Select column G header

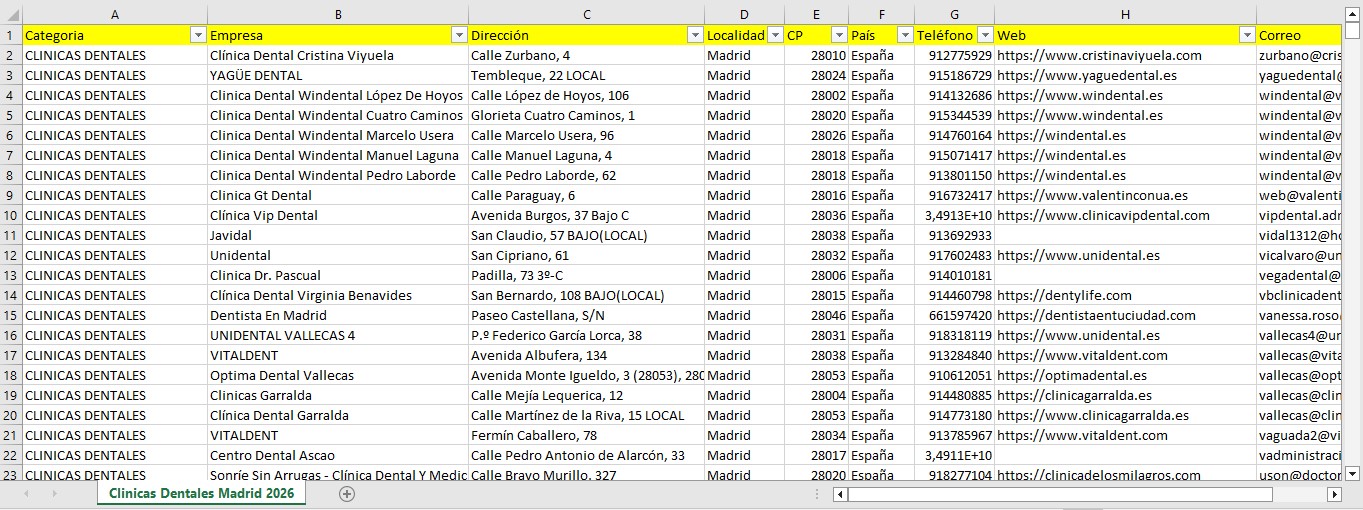tap(954, 14)
